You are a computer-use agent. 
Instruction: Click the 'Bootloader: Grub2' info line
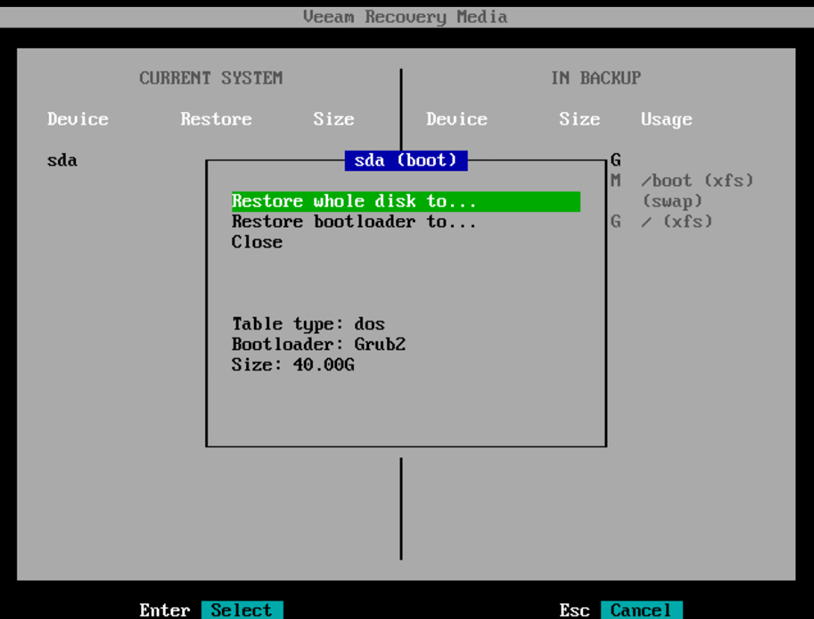point(318,344)
